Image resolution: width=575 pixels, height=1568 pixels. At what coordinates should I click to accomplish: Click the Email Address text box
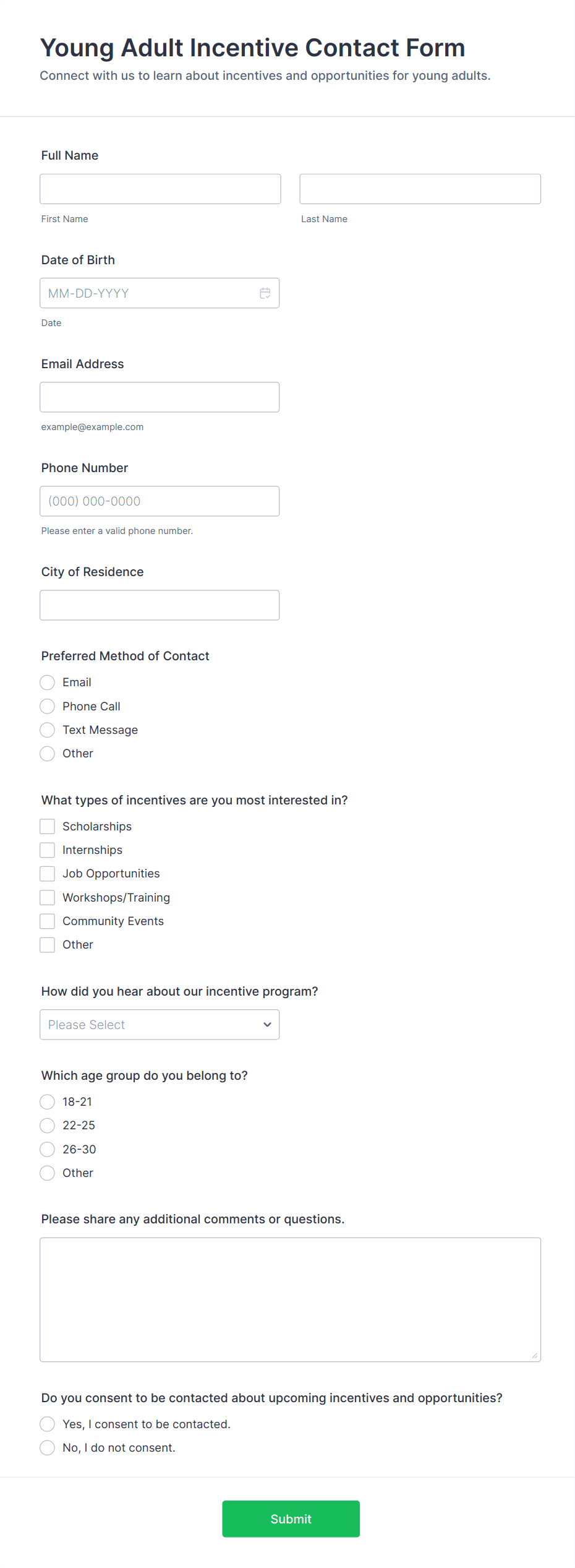pyautogui.click(x=160, y=397)
